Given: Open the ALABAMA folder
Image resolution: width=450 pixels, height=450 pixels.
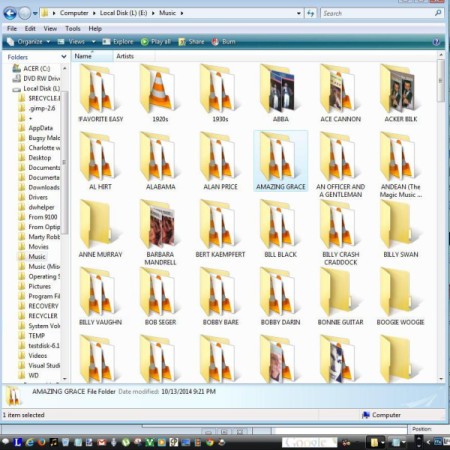Looking at the screenshot, I should pyautogui.click(x=160, y=161).
